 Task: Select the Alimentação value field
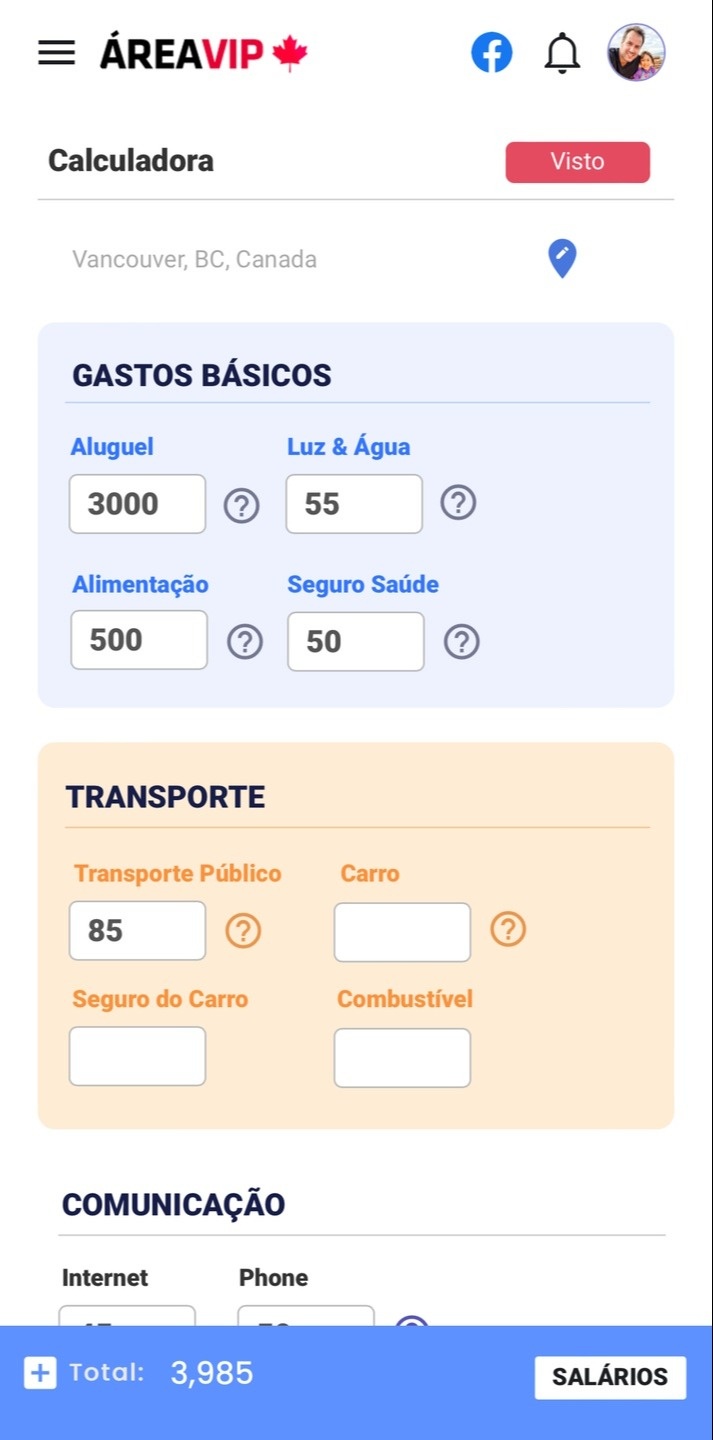point(139,640)
